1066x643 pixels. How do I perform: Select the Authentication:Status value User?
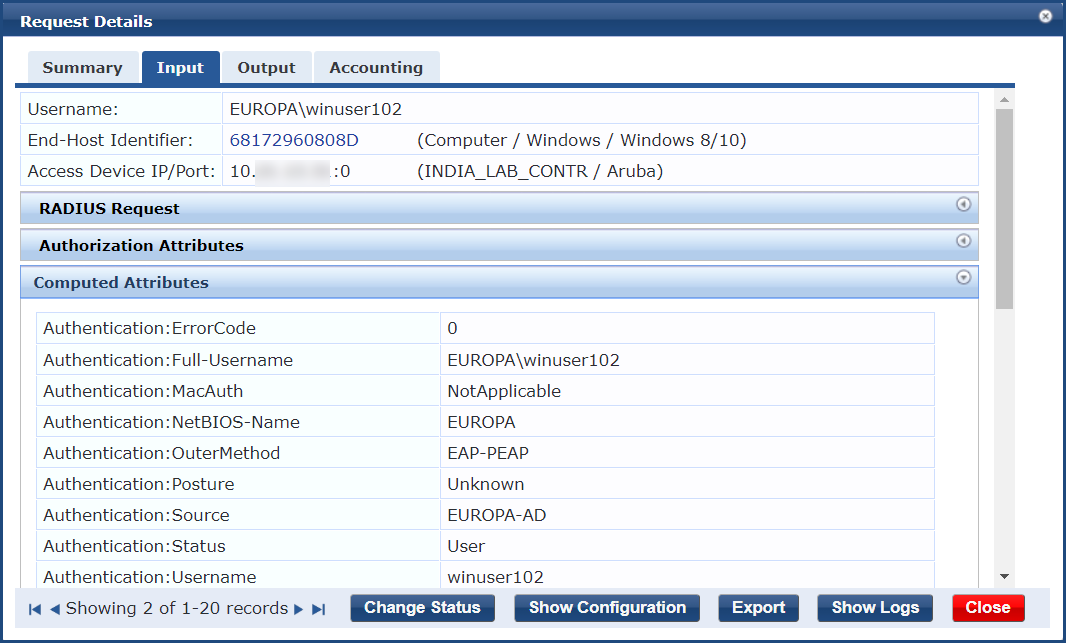click(x=466, y=546)
